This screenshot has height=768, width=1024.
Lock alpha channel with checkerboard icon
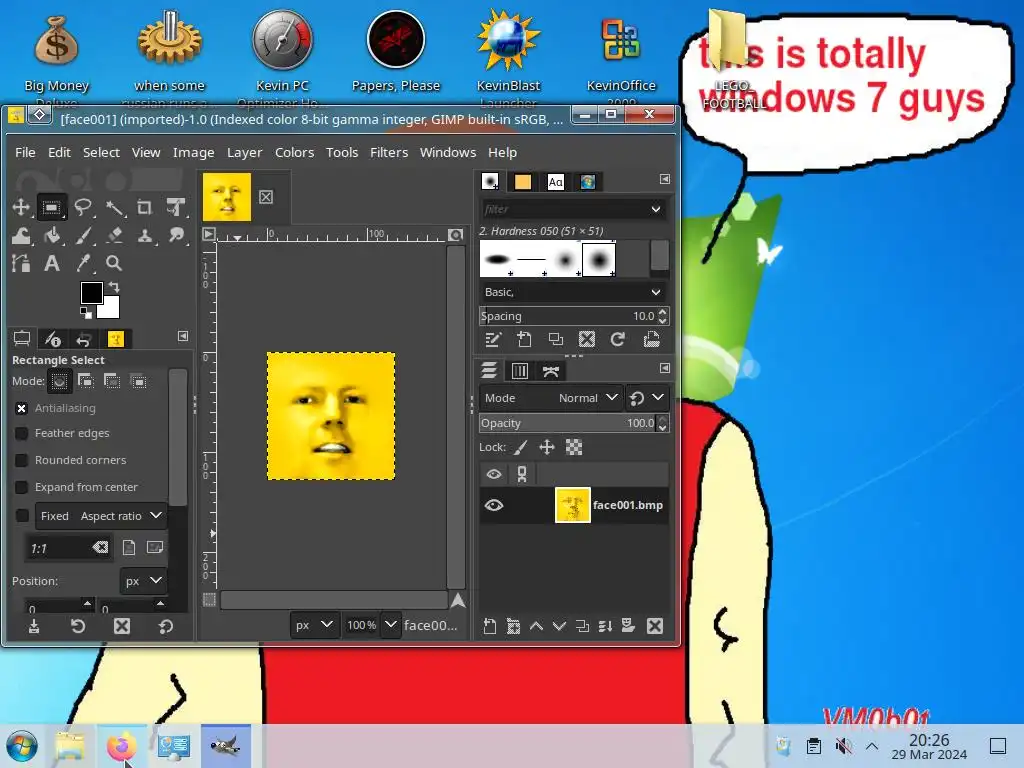(573, 447)
